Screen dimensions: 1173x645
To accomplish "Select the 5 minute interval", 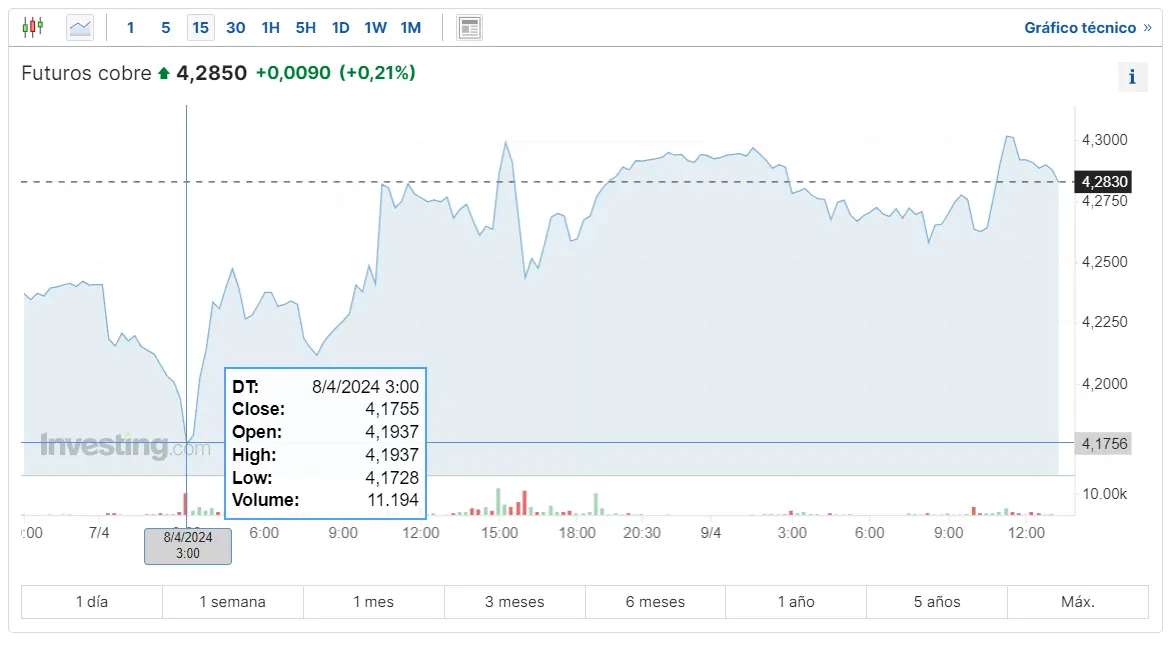I will pyautogui.click(x=166, y=27).
